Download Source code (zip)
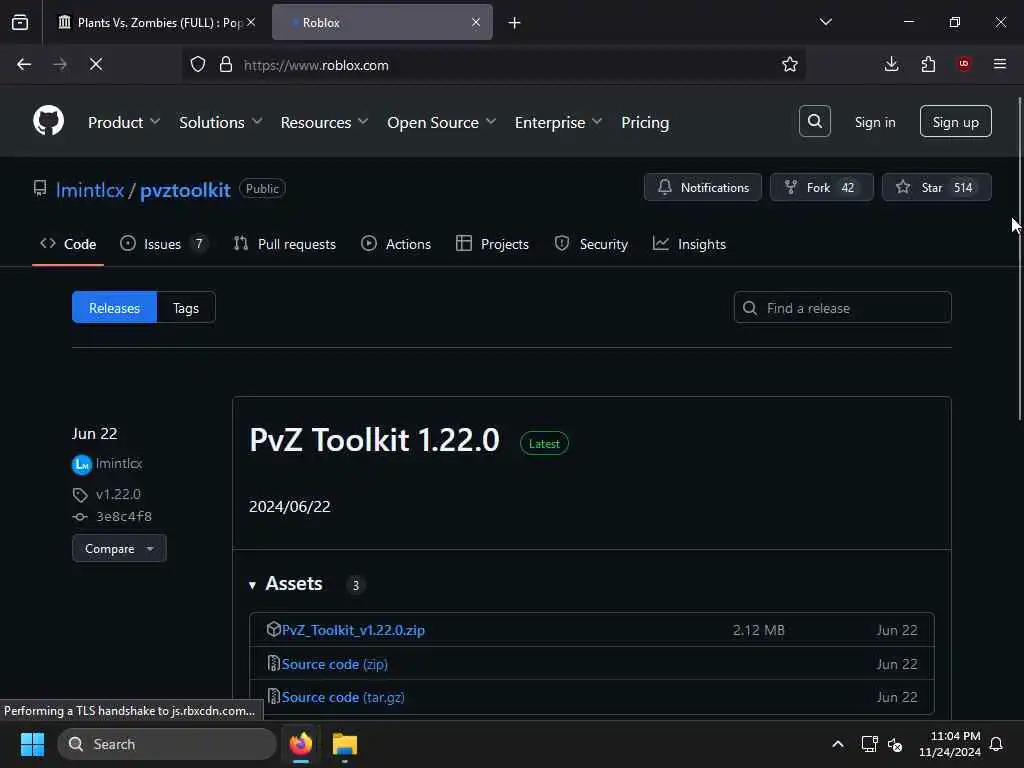1024x768 pixels. click(x=334, y=664)
